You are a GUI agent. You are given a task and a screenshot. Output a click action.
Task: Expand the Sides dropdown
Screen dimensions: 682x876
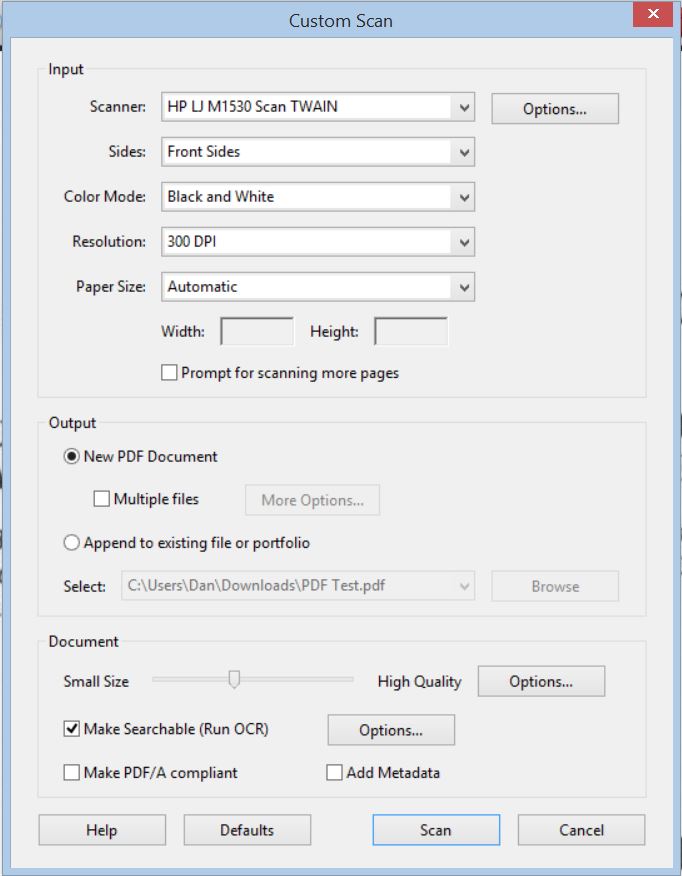(x=463, y=152)
